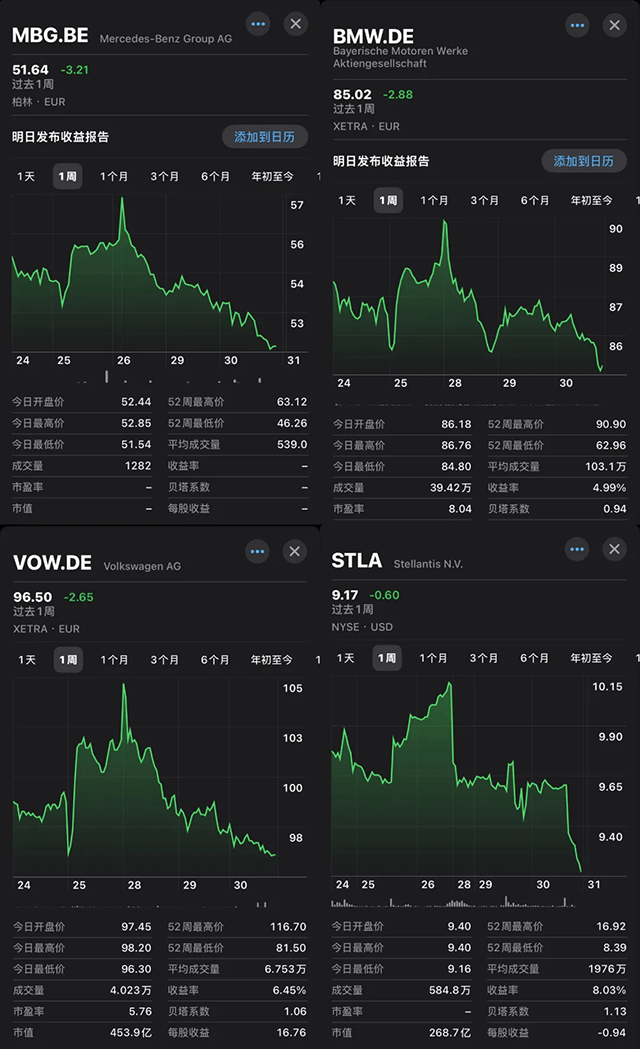The height and width of the screenshot is (1049, 640).
Task: Switch Volkswagen chart to 1天 view
Action: coord(26,660)
